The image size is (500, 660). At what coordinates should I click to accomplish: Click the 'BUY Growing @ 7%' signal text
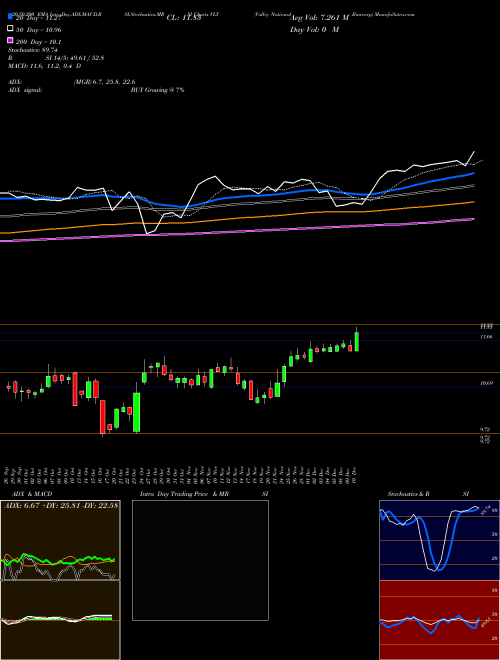click(157, 90)
